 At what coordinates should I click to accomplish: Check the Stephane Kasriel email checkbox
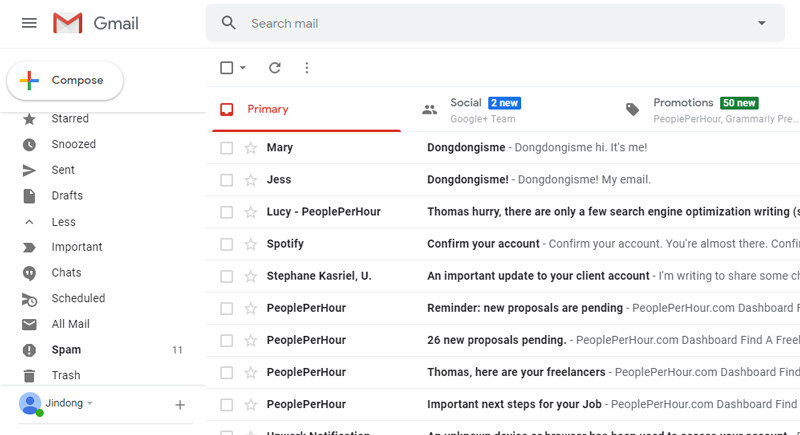click(226, 276)
